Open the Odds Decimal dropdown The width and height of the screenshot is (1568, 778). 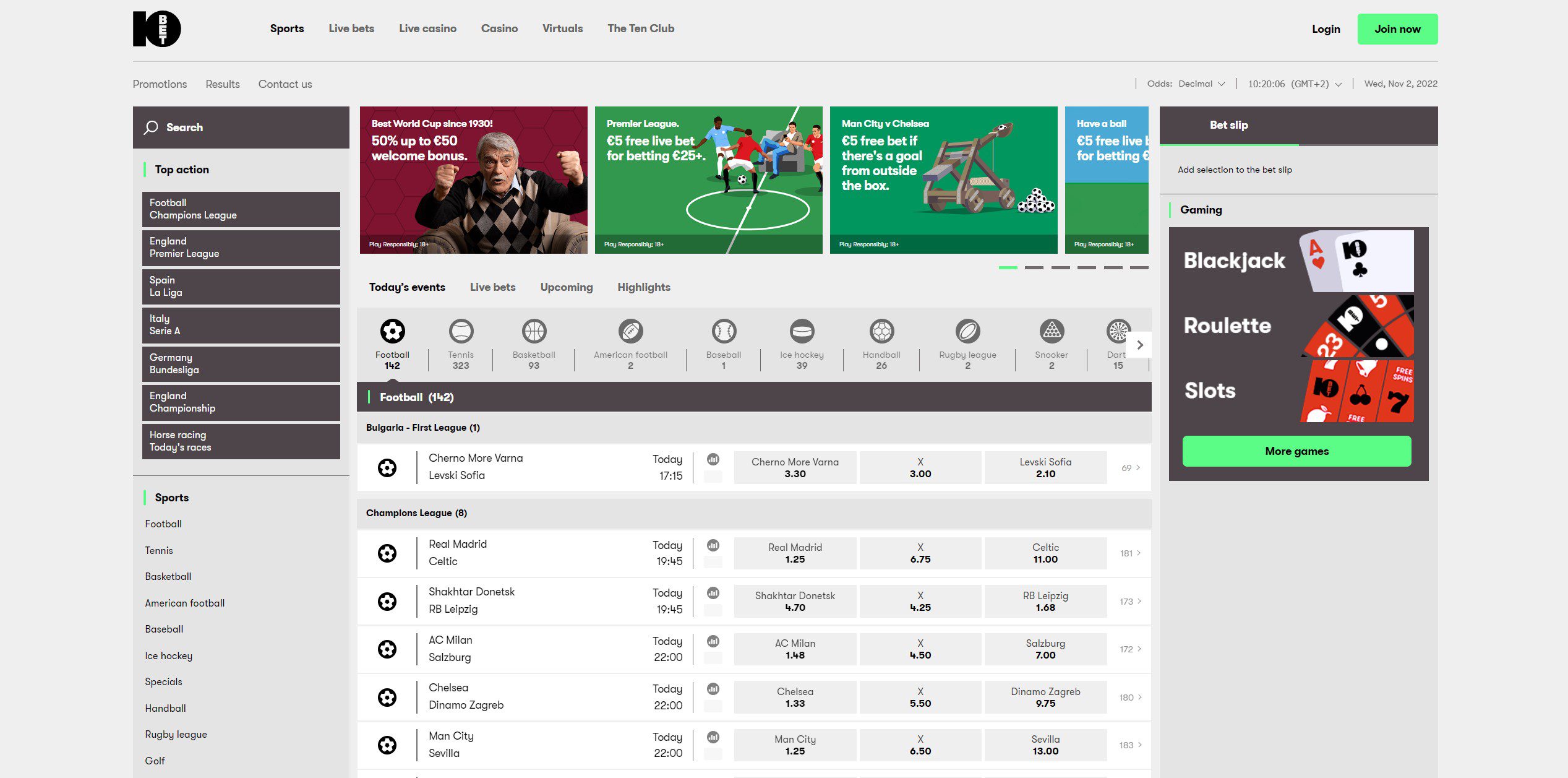point(1201,84)
